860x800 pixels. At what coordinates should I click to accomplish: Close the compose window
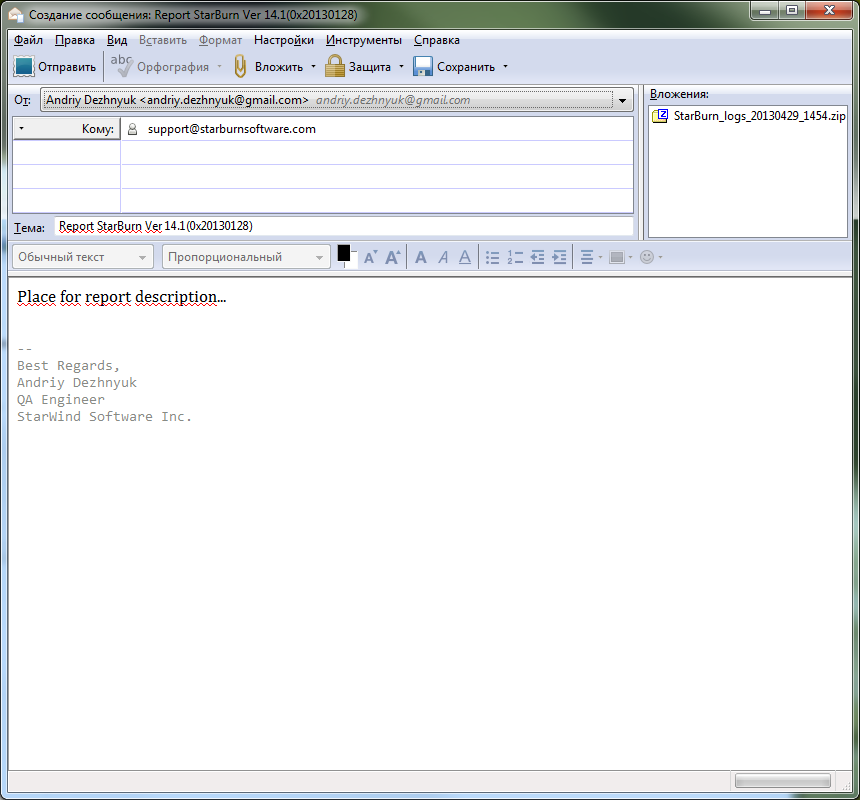829,10
